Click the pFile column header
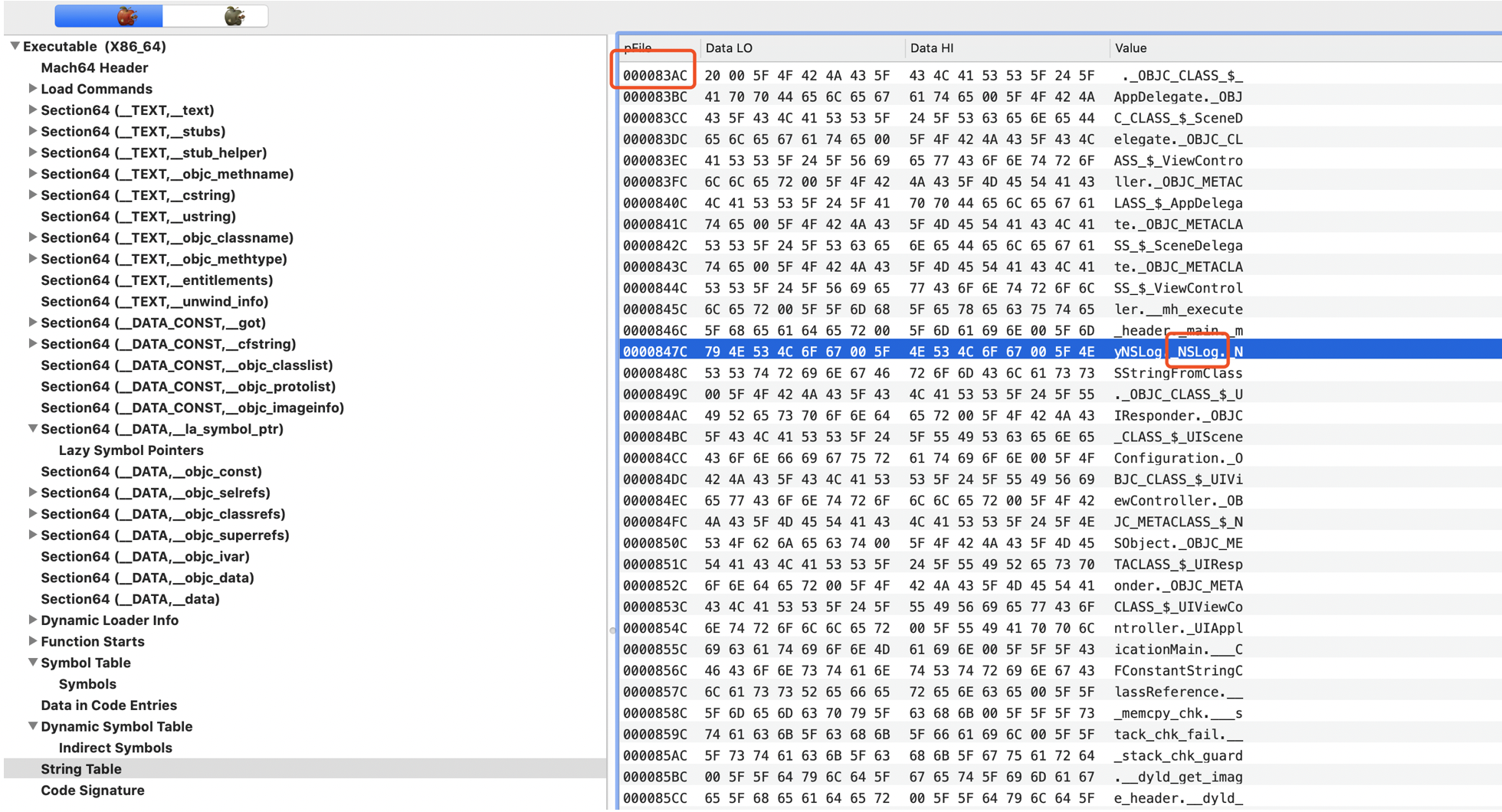 click(x=659, y=47)
